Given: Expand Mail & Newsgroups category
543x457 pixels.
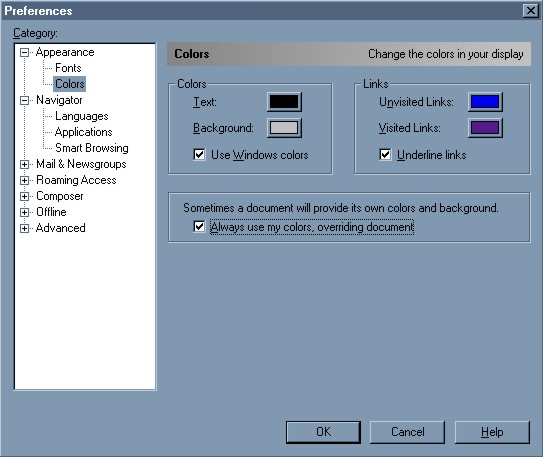Looking at the screenshot, I should [24, 164].
